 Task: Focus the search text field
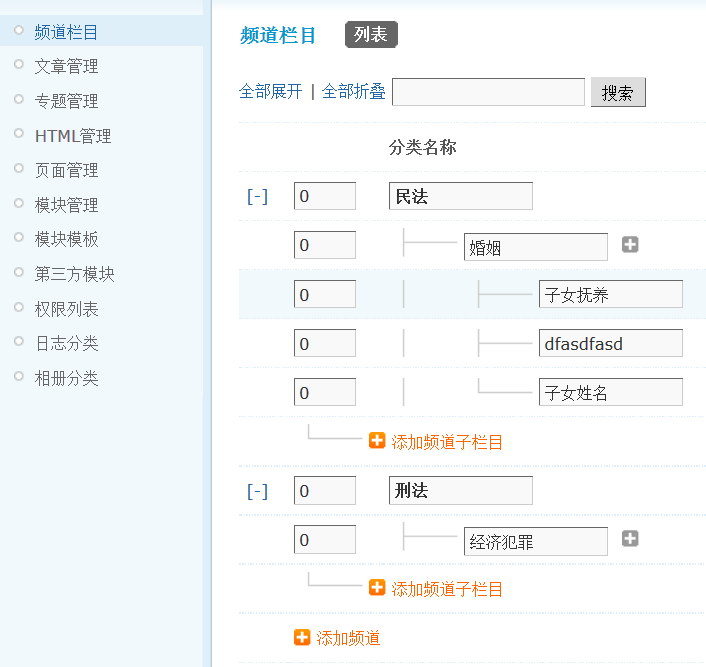coord(488,92)
